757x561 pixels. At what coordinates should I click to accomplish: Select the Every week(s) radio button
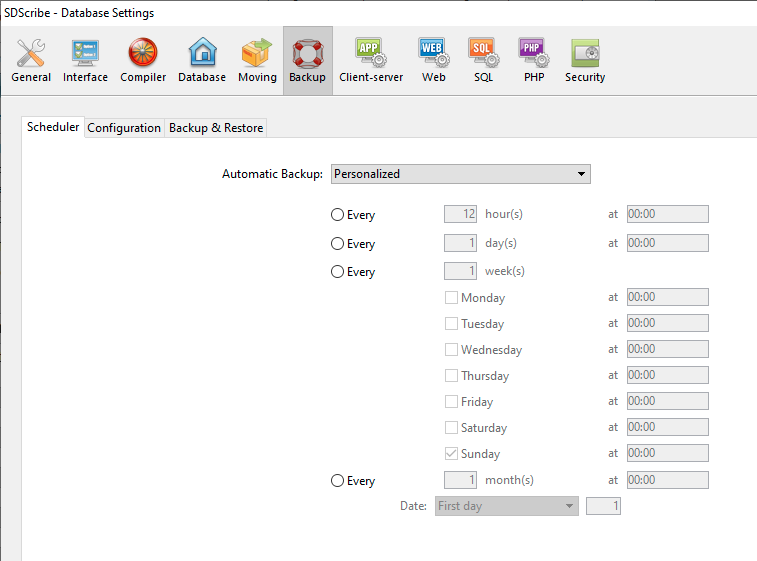coord(337,271)
